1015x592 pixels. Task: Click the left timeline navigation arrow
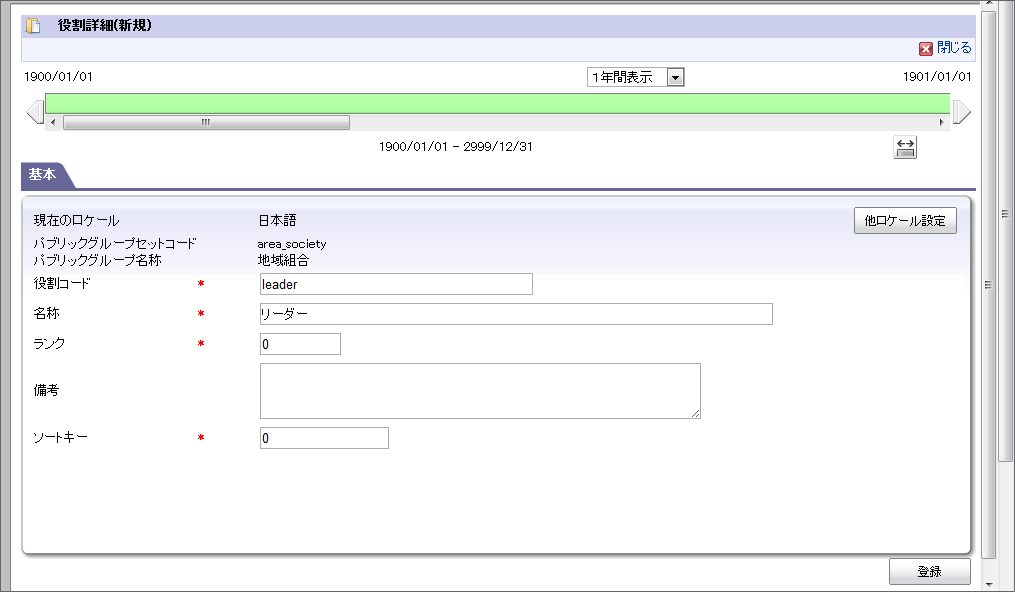(x=35, y=111)
